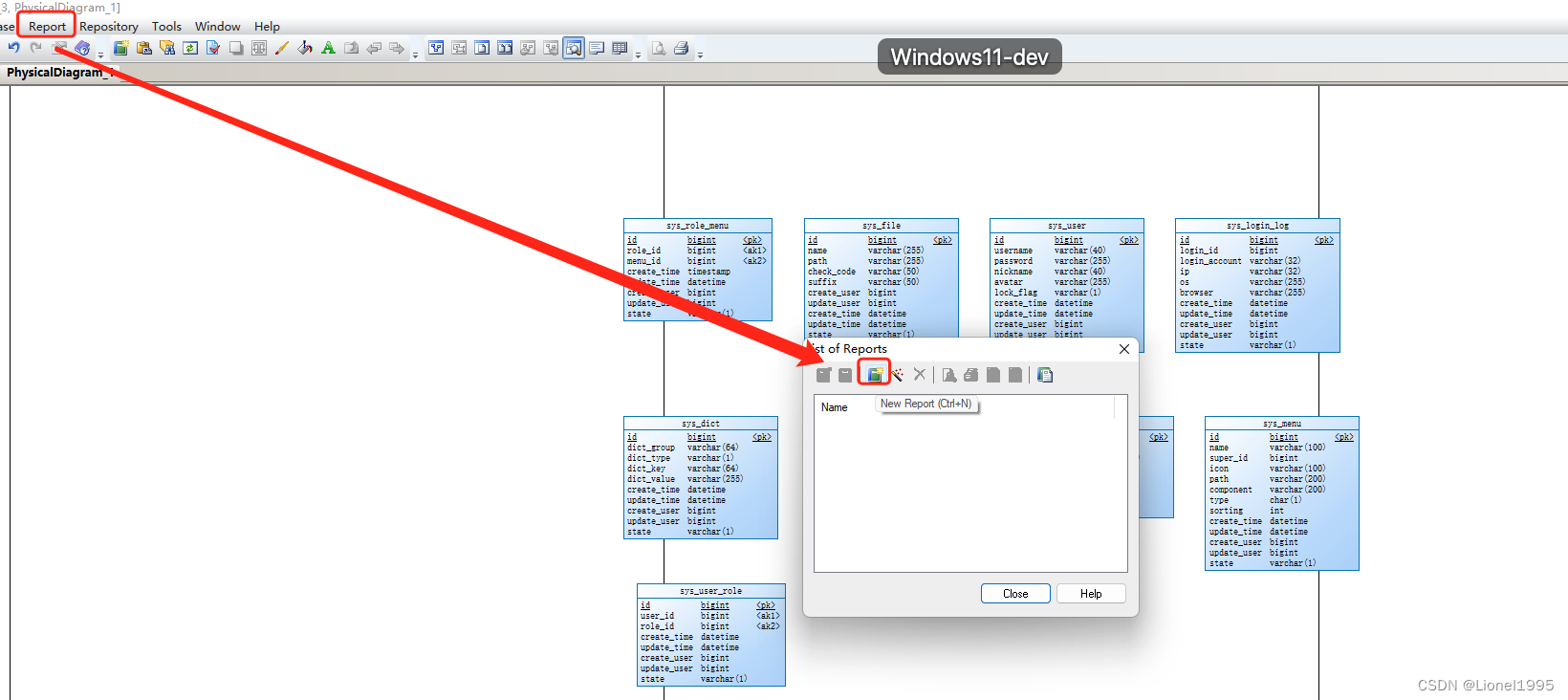Select the sys_dict table title

[x=701, y=424]
